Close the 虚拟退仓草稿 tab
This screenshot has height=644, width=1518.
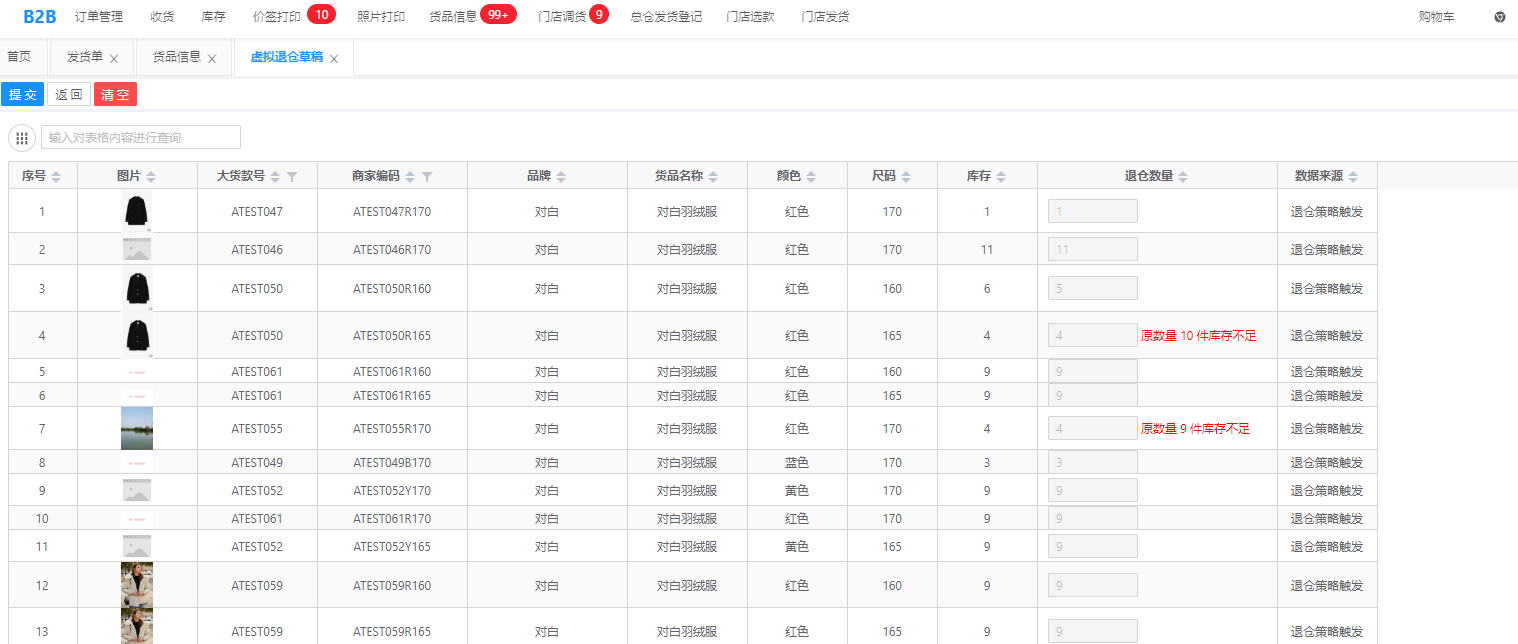click(x=334, y=59)
